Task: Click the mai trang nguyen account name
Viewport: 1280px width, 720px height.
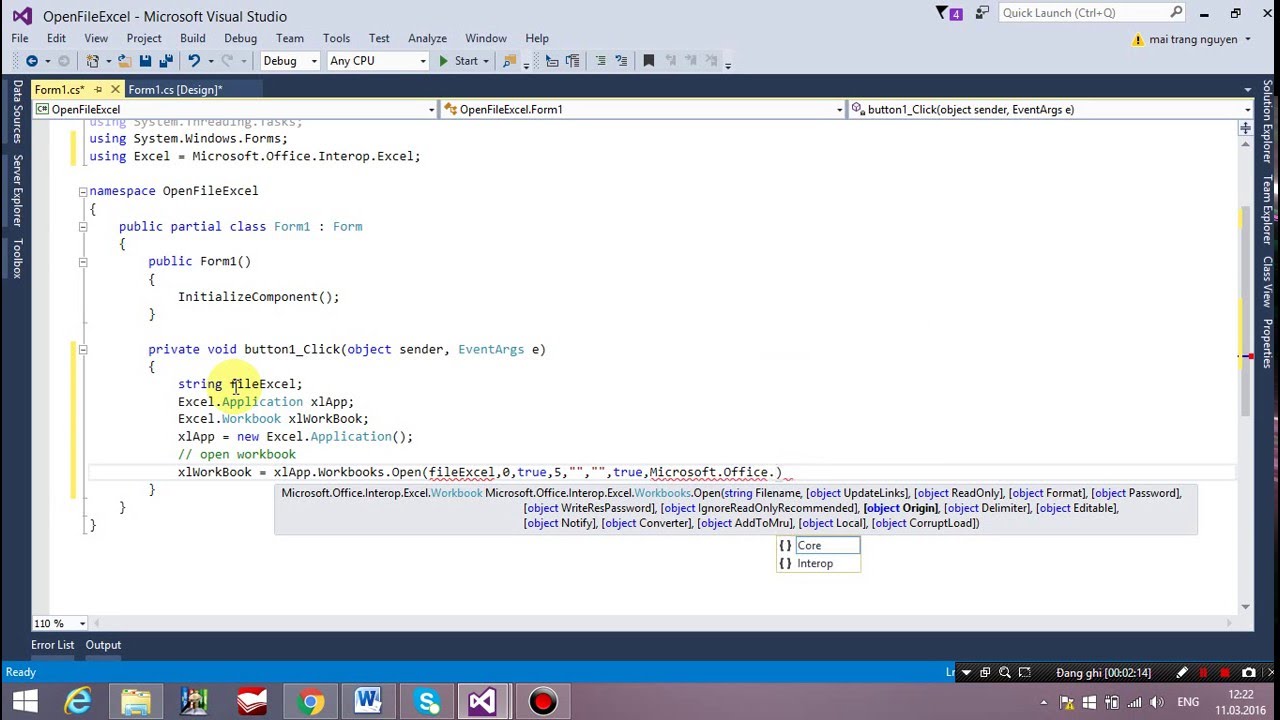Action: coord(1194,39)
